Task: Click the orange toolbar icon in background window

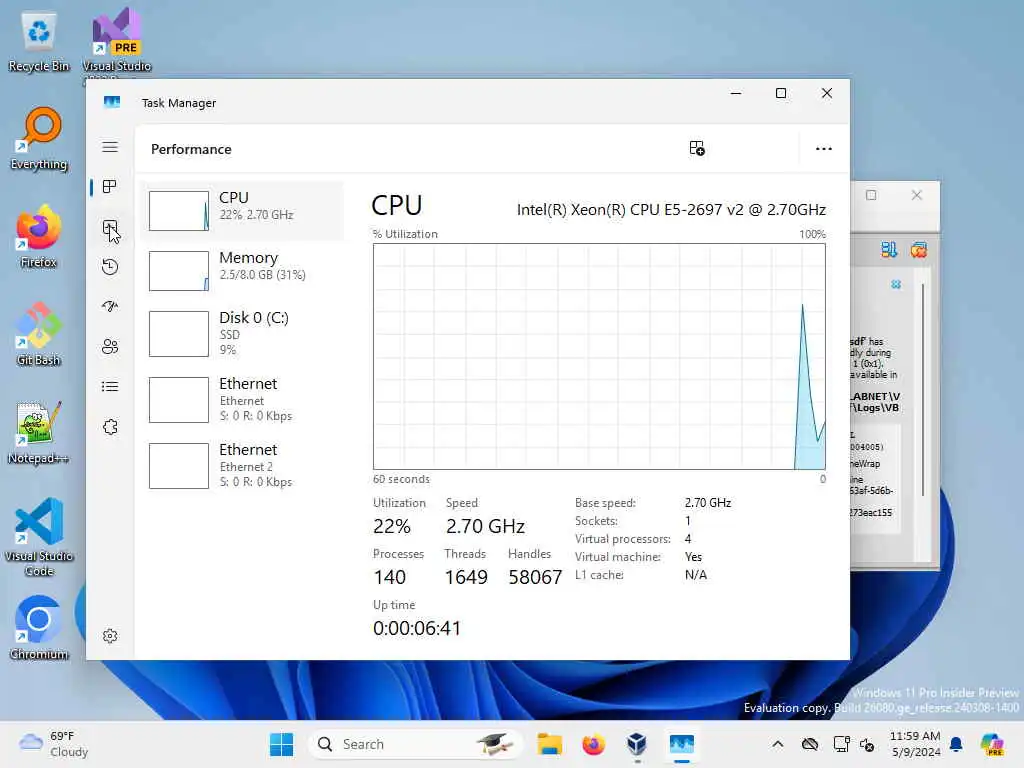Action: 919,249
